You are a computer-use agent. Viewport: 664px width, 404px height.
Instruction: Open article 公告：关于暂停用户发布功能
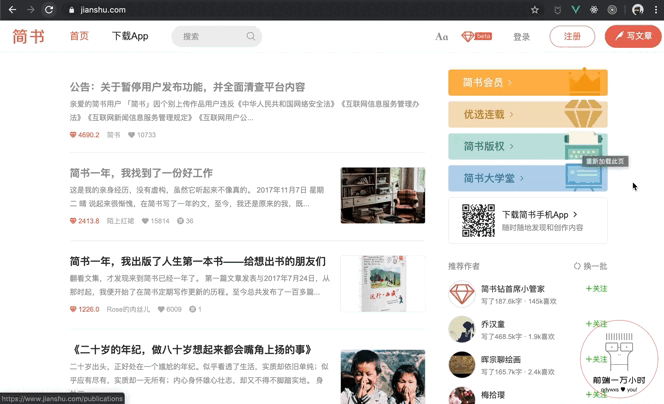pyautogui.click(x=187, y=87)
